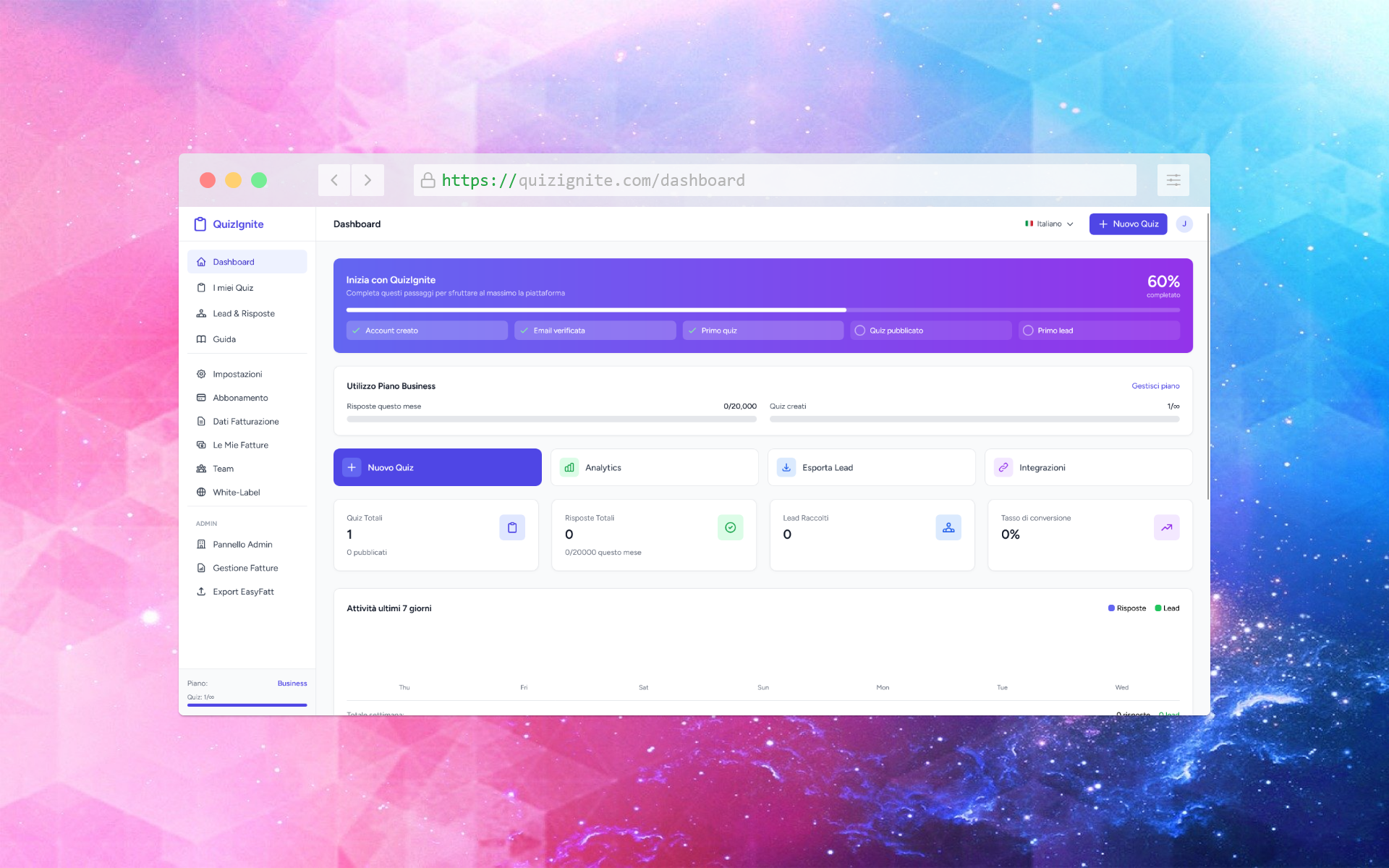
Task: Open the QuizIgnite clipboard logo icon
Action: tap(200, 224)
